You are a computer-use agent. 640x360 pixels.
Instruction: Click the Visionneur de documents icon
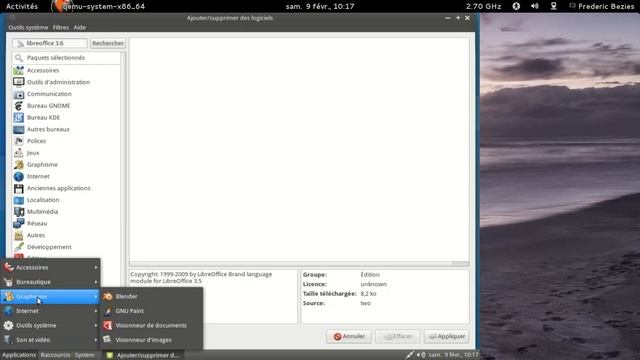107,325
